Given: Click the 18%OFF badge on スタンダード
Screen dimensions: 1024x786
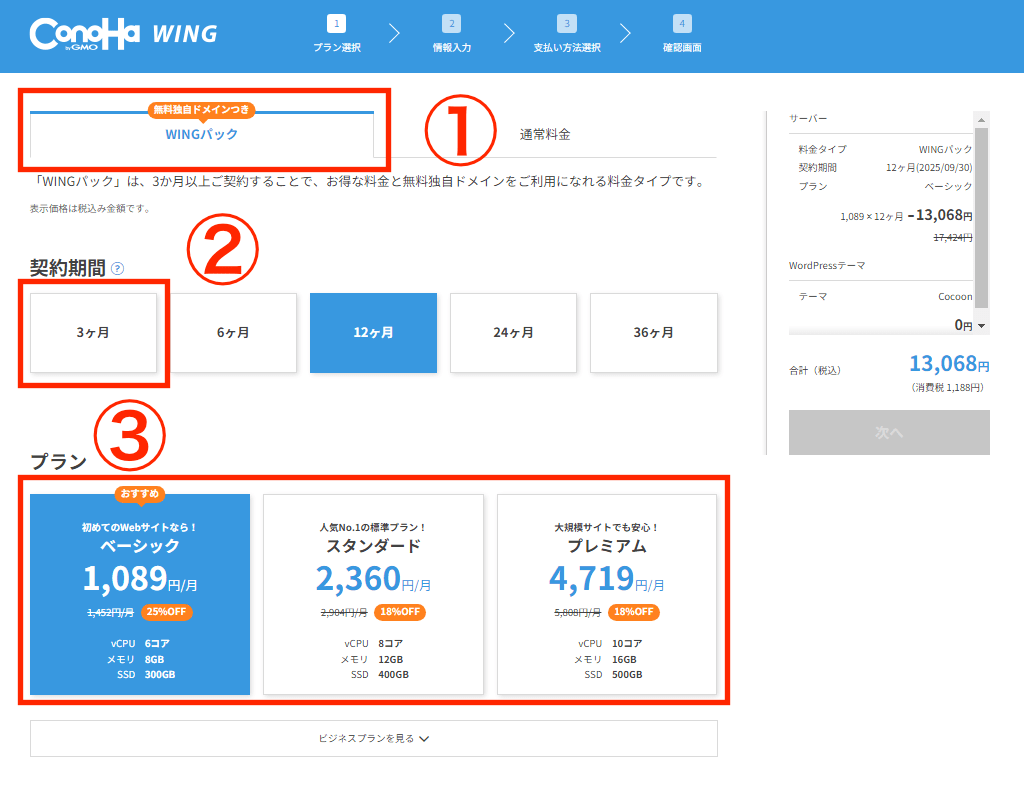Looking at the screenshot, I should pyautogui.click(x=400, y=612).
